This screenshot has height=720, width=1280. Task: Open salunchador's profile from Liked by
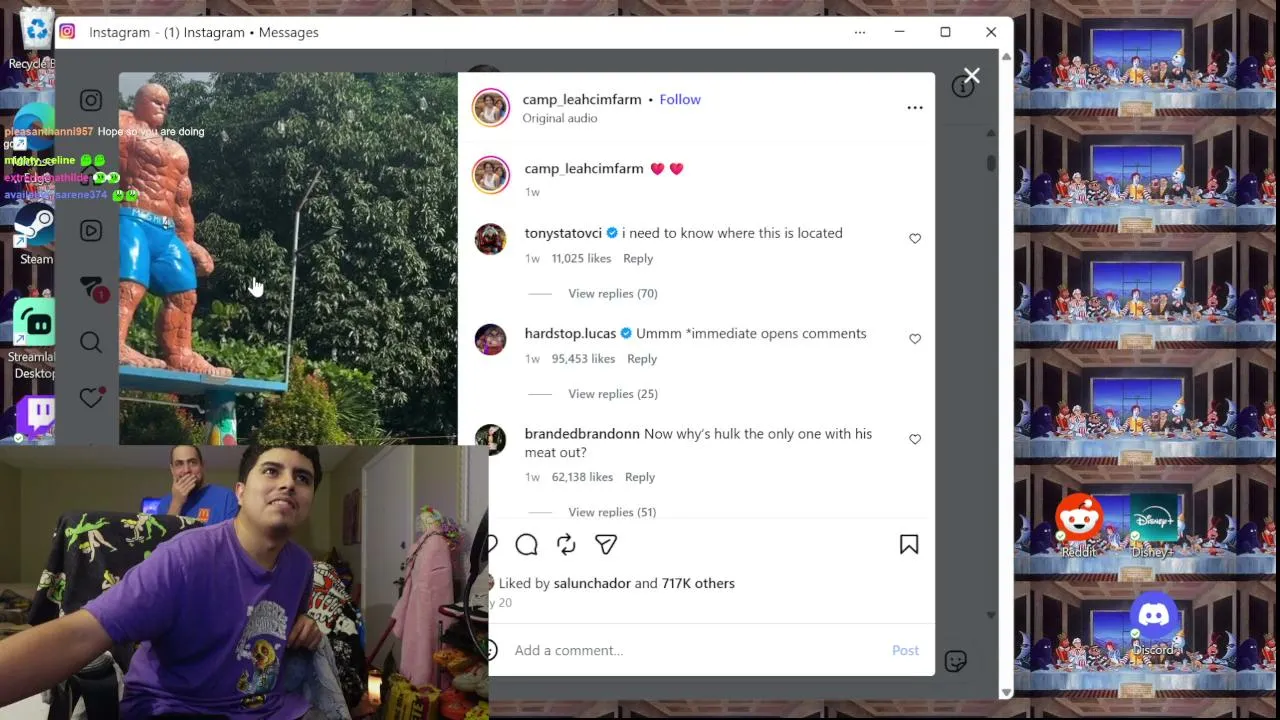pos(592,583)
